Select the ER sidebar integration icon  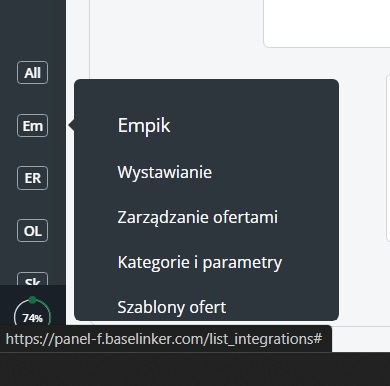(x=32, y=178)
